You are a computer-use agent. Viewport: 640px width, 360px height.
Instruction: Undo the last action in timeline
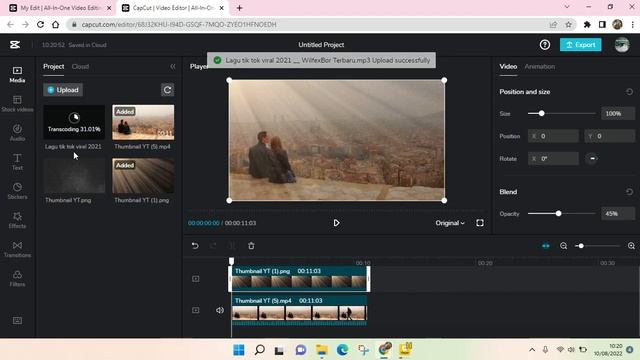point(195,246)
